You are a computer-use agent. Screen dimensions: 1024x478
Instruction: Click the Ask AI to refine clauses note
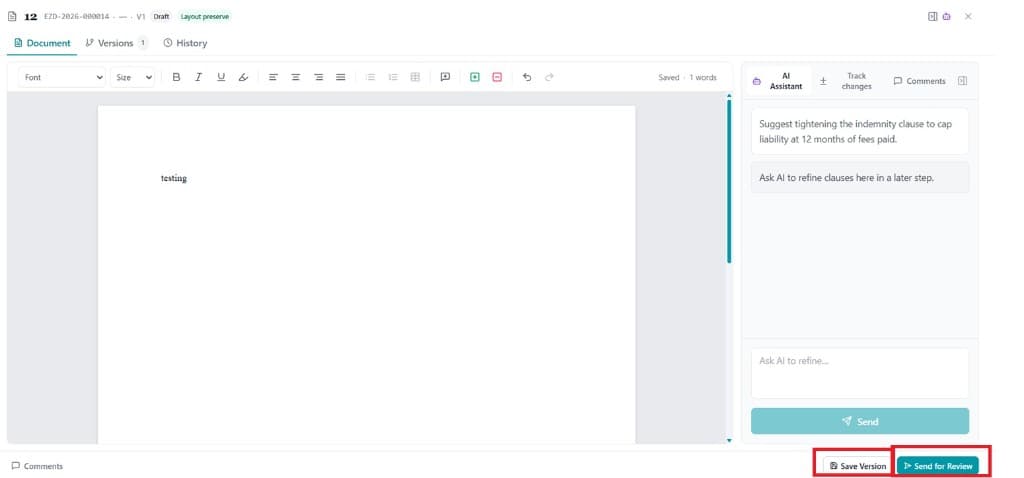tap(860, 178)
